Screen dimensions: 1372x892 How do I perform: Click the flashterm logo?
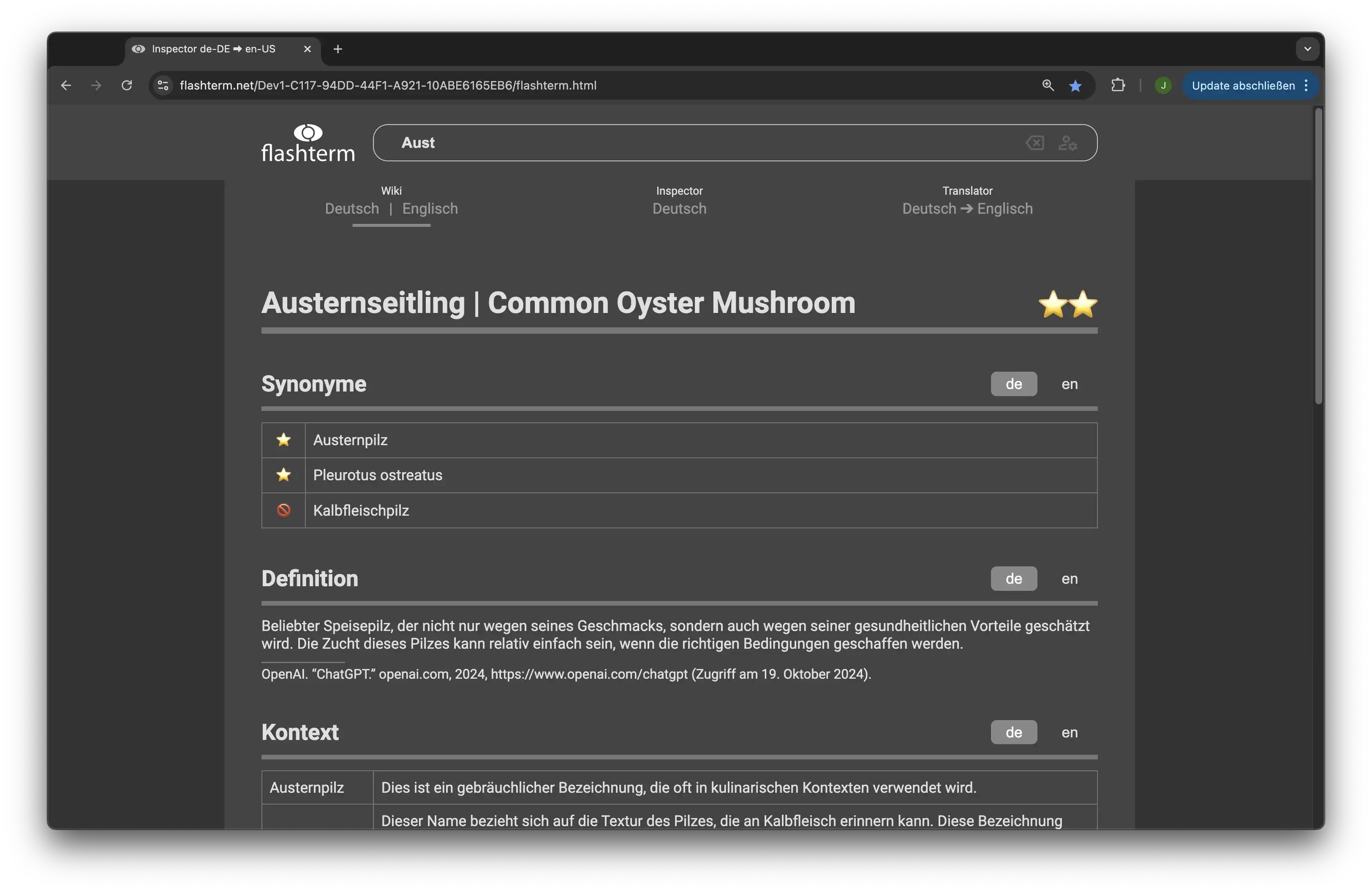[x=308, y=143]
